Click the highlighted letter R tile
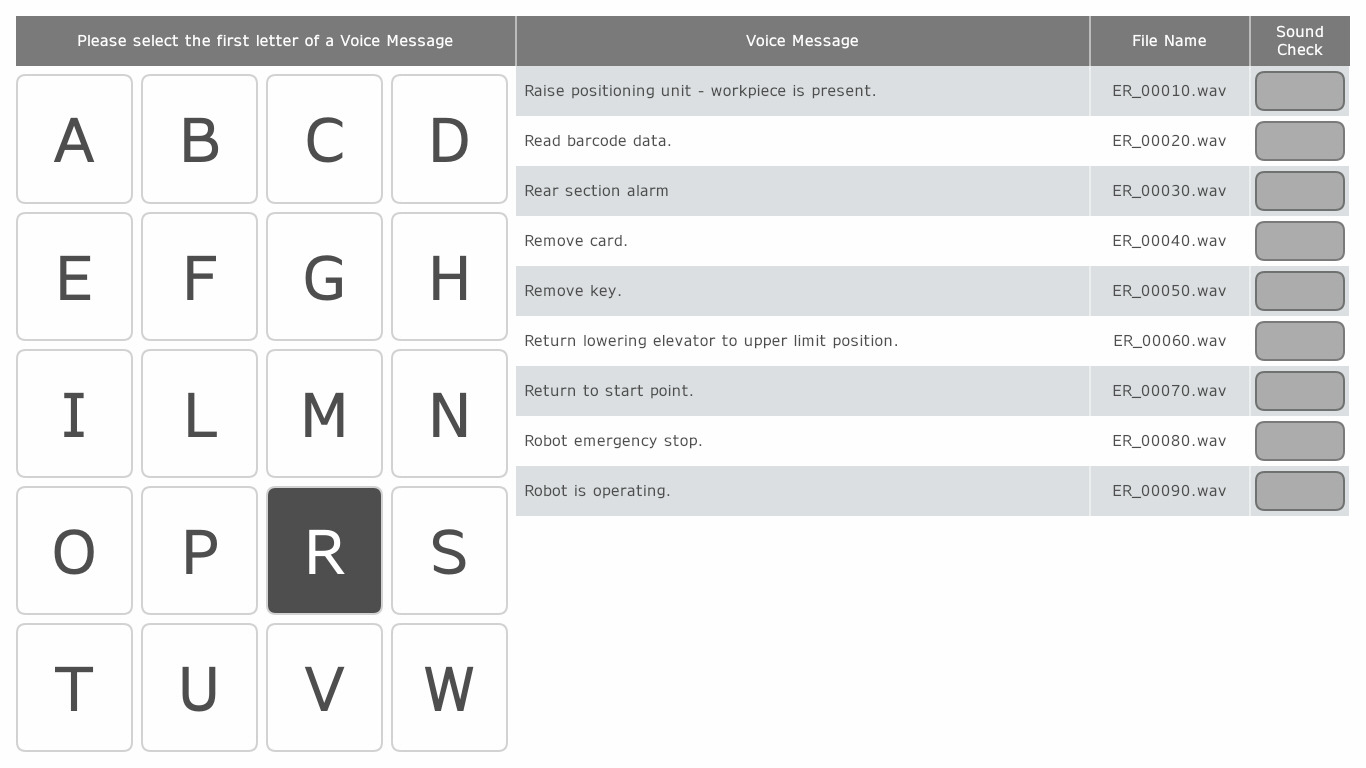Screen dimensions: 1366x768 coord(324,551)
